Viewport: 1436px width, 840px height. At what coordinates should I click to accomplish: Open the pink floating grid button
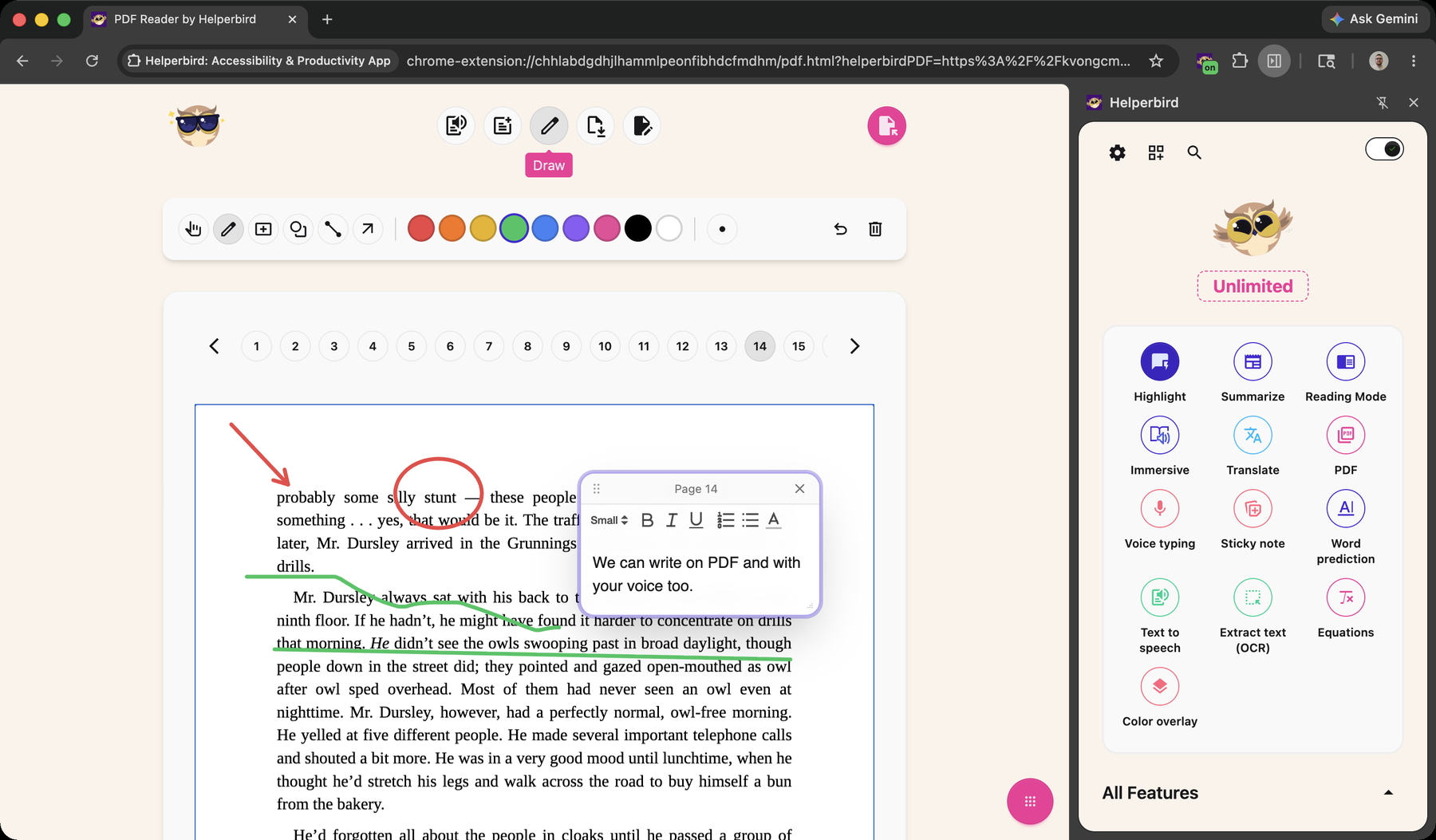pos(1030,801)
